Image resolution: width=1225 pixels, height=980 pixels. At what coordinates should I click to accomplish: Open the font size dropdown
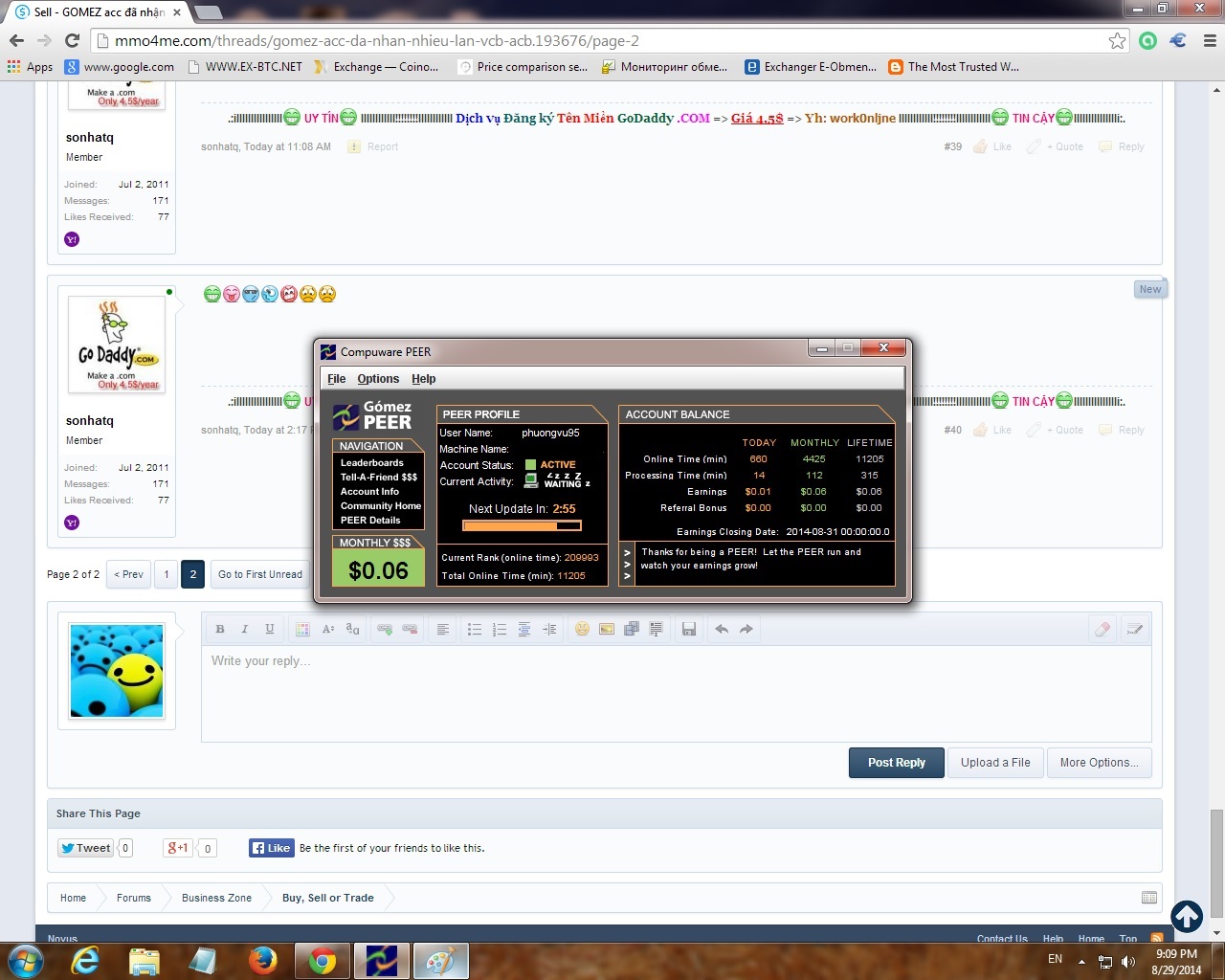pyautogui.click(x=328, y=629)
